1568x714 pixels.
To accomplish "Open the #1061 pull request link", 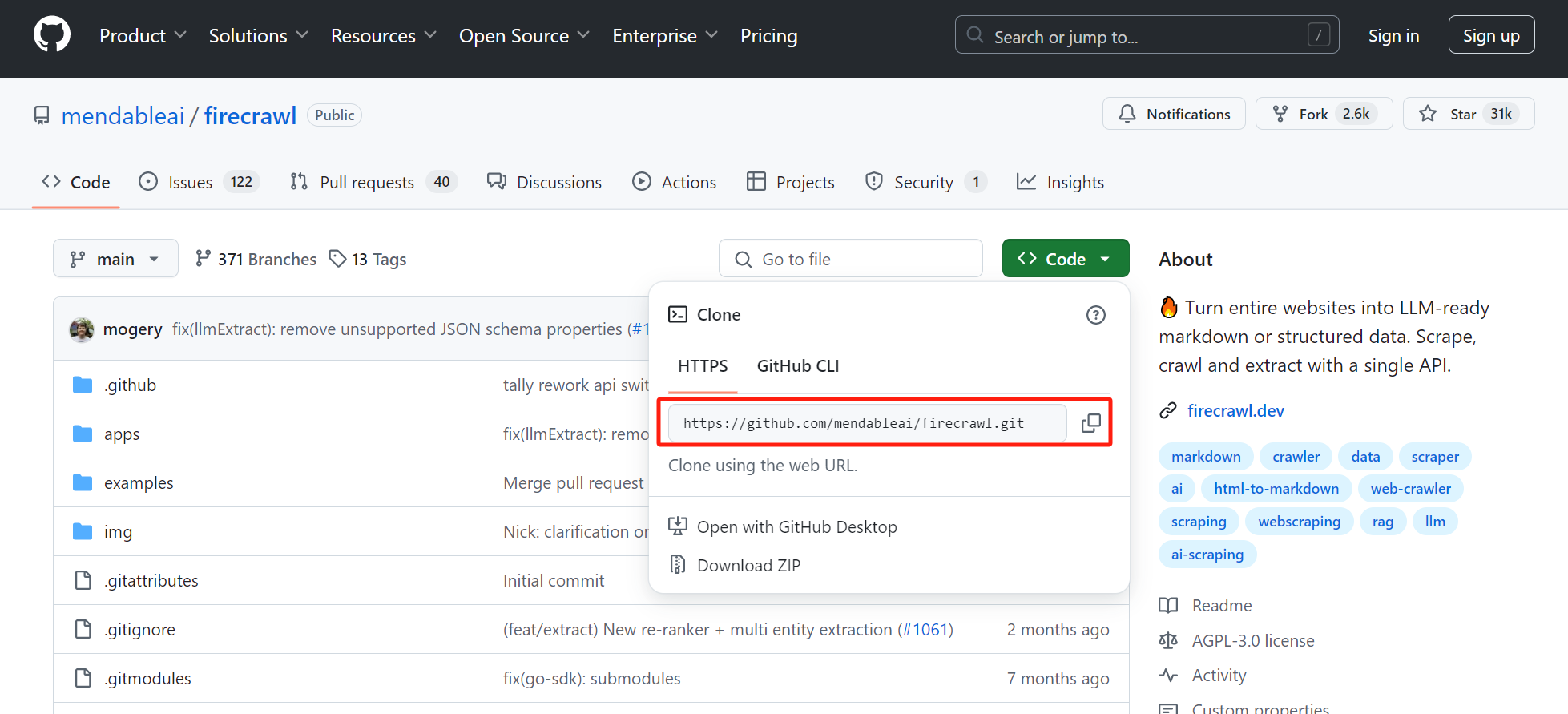I will coord(925,630).
